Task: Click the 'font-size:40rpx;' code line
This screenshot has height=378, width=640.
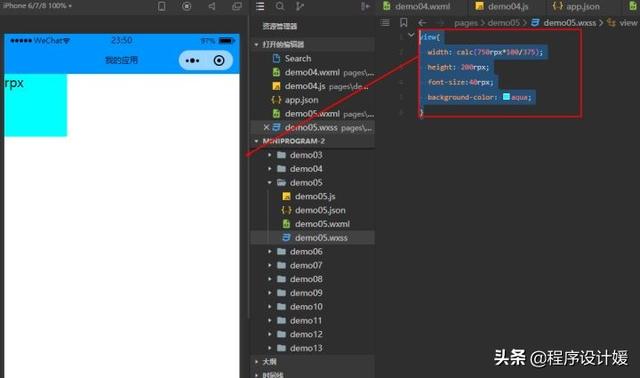Action: [460, 82]
